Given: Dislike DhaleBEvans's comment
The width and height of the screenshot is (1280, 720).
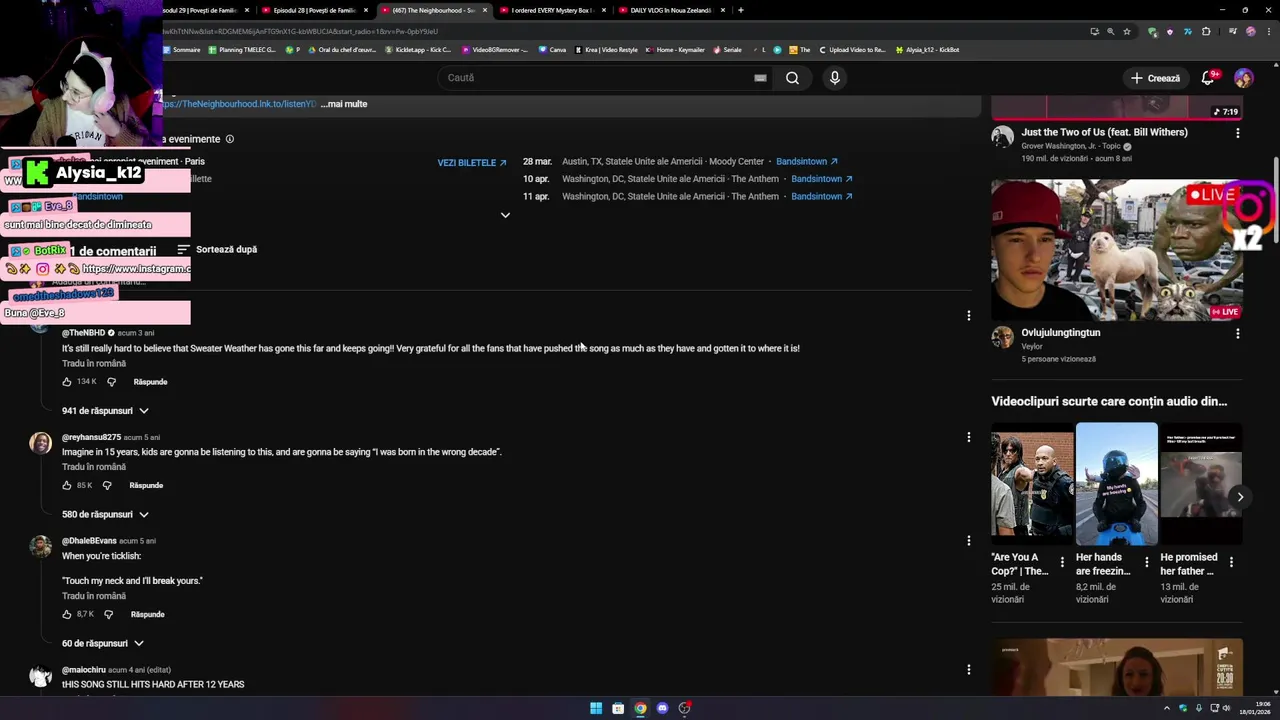Looking at the screenshot, I should click(108, 615).
